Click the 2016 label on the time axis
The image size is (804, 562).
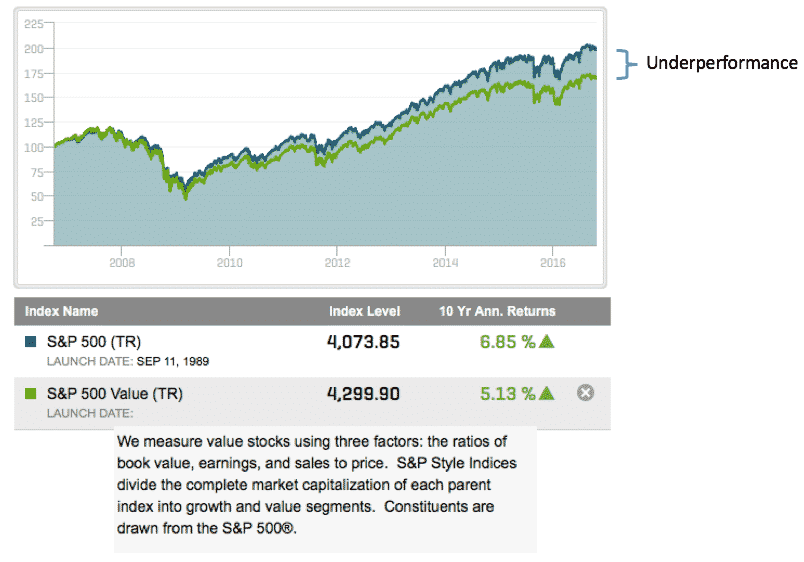coord(554,265)
